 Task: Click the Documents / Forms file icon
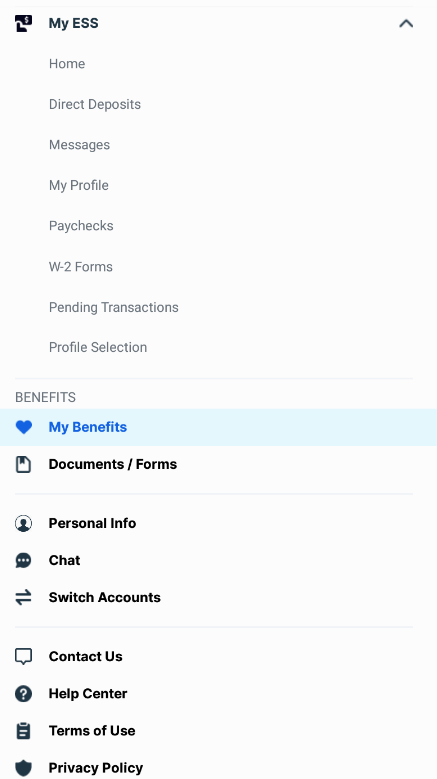[23, 465]
